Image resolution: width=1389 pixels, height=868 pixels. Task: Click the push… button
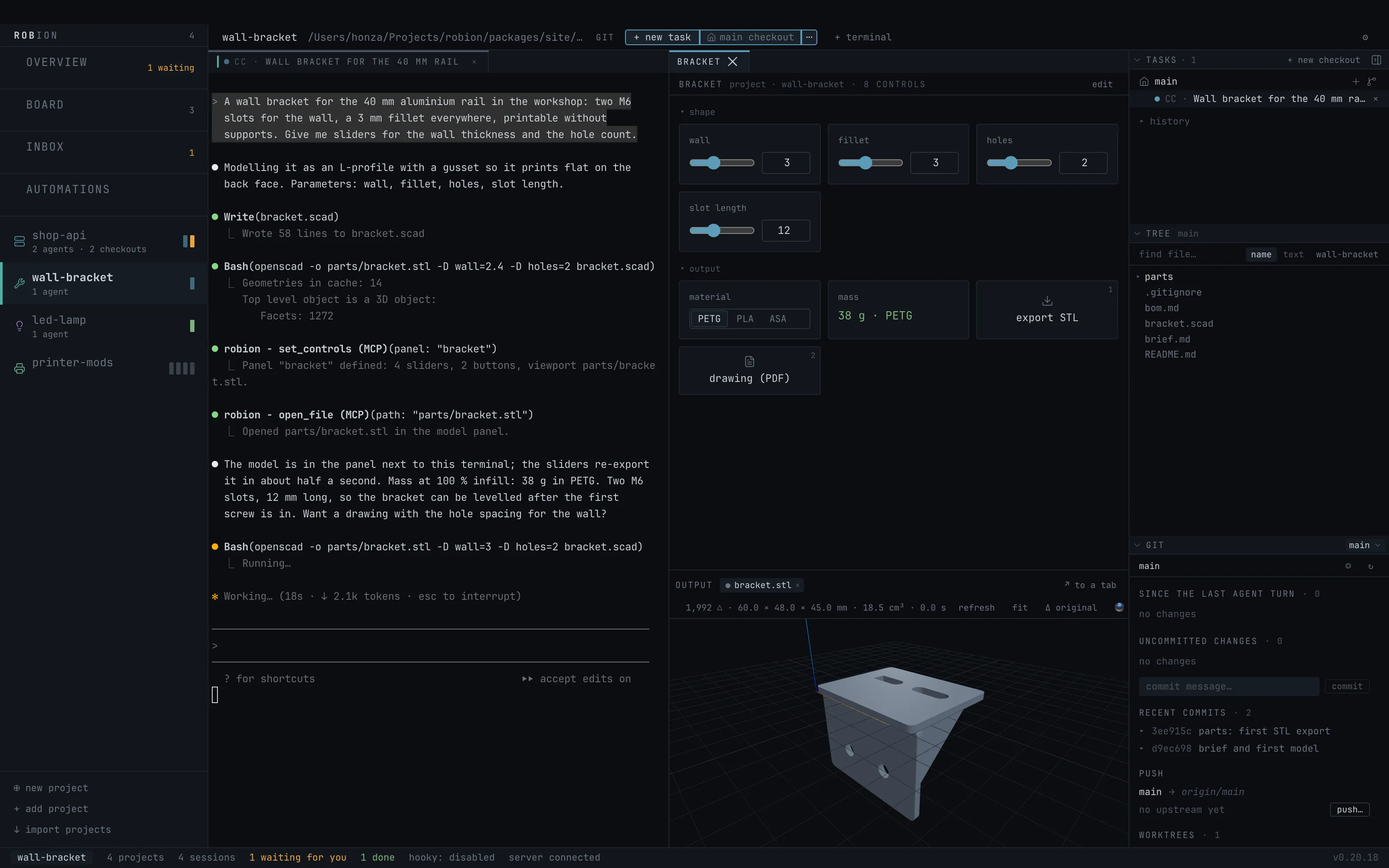1350,809
